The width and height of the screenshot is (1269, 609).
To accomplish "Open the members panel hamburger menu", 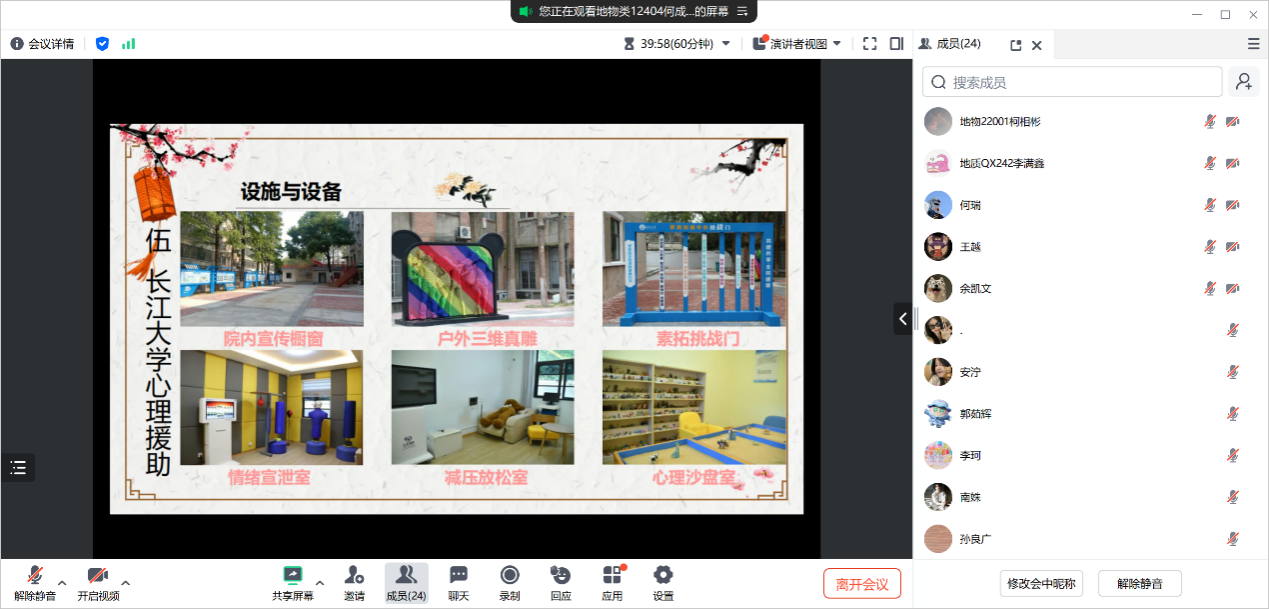I will [1253, 44].
